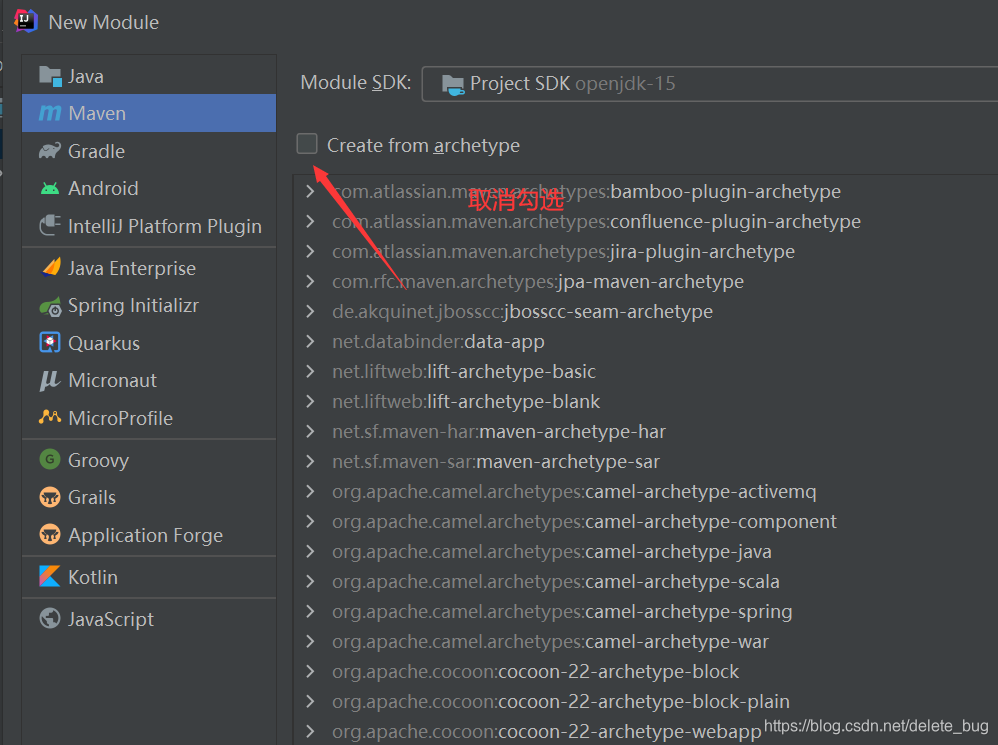The width and height of the screenshot is (998, 745).
Task: Click the Quarkus icon
Action: (x=50, y=342)
